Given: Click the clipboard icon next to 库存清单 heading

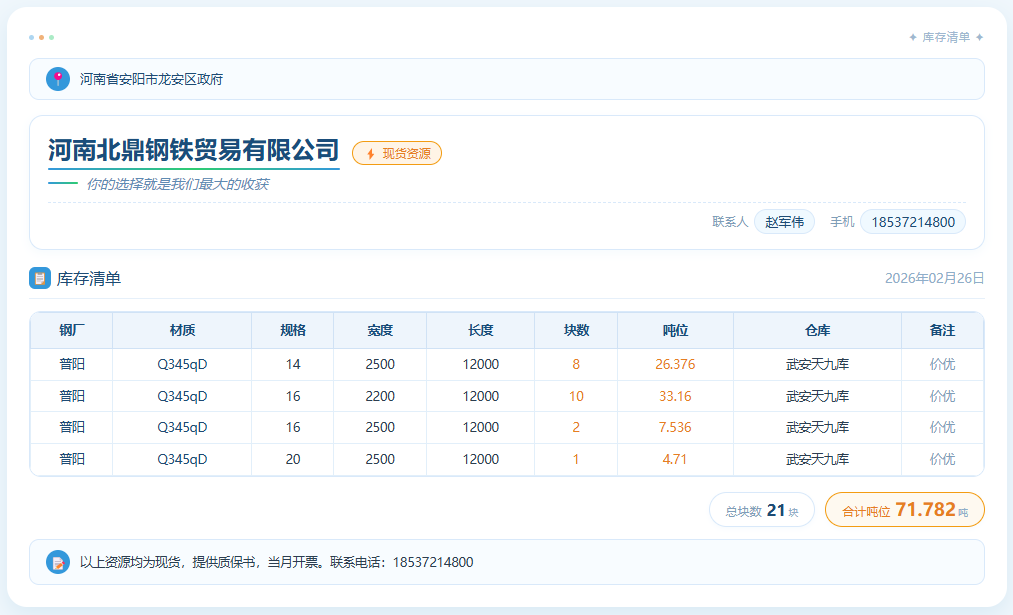Looking at the screenshot, I should tap(40, 278).
